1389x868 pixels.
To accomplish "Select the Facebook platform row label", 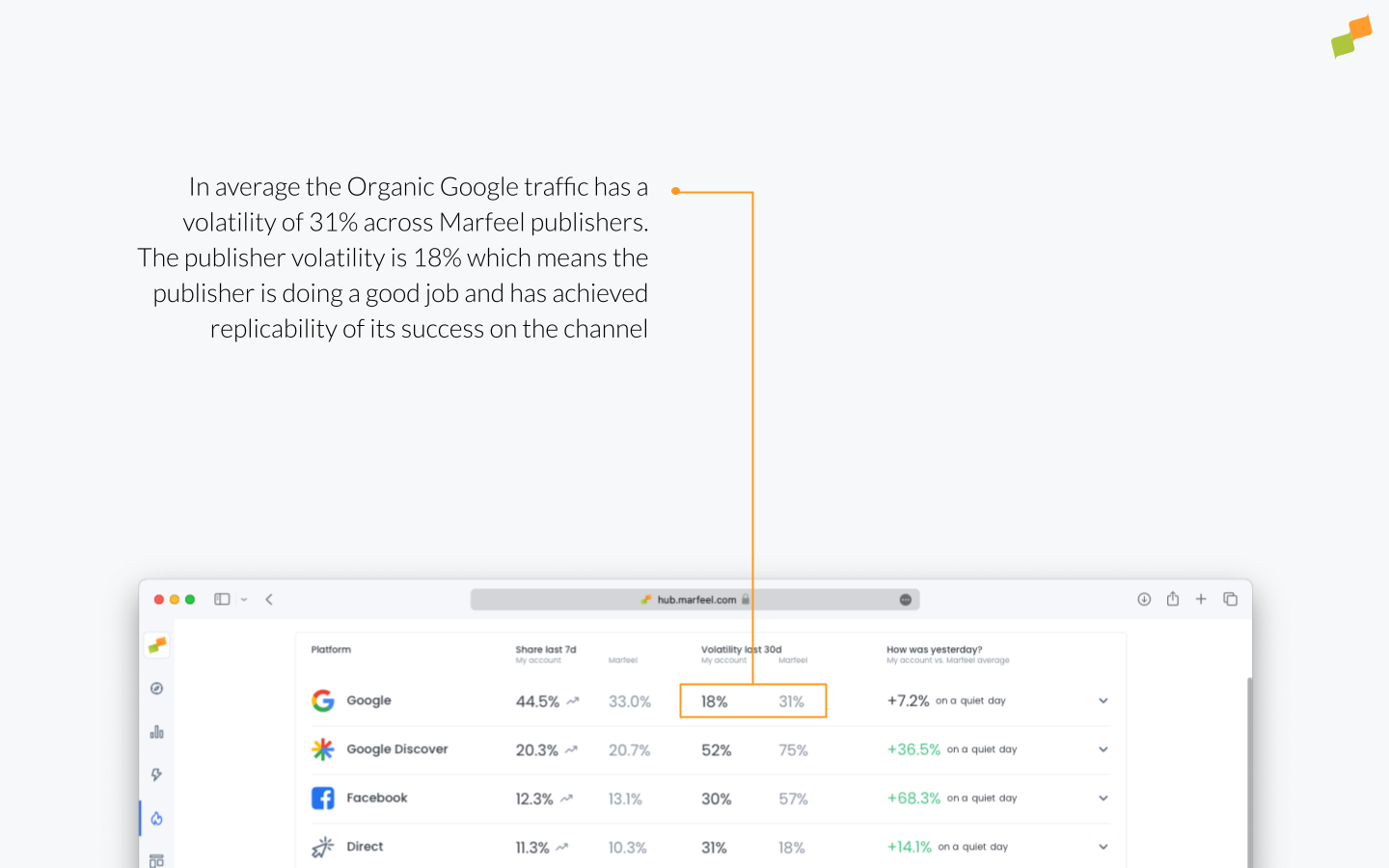I will point(377,799).
